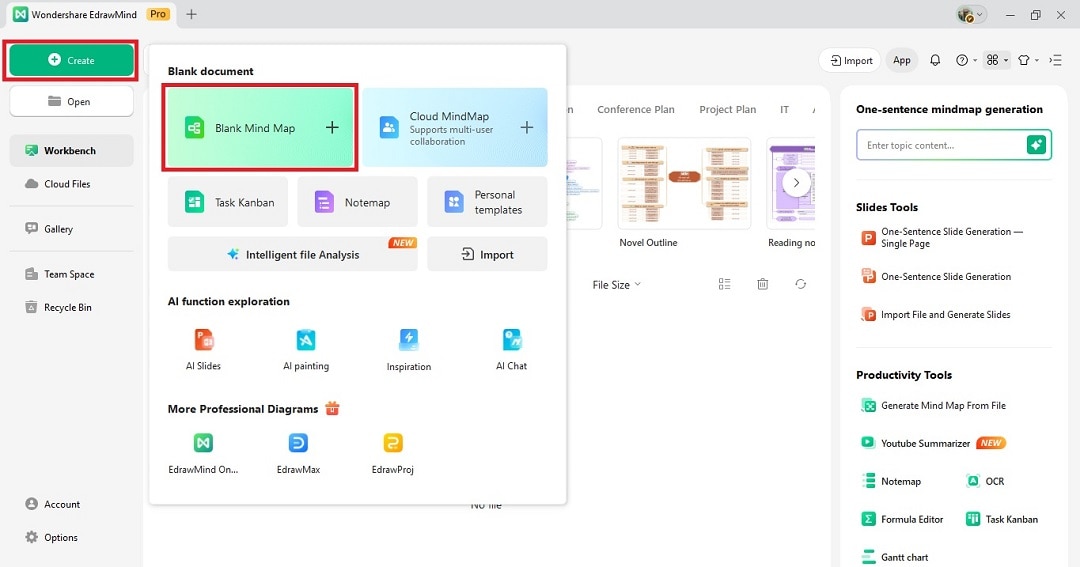Show next templates with arrow
1080x567 pixels.
796,183
